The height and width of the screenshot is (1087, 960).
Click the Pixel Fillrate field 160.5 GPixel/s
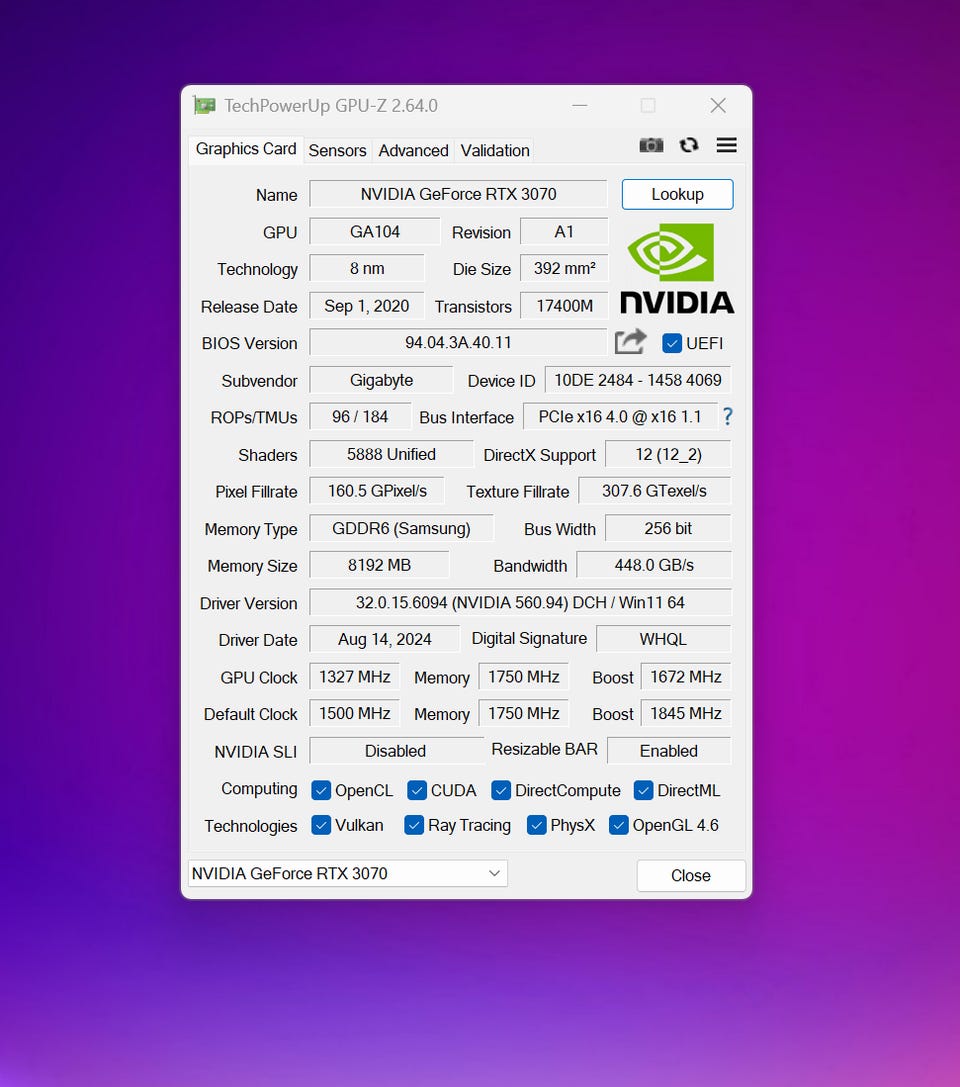click(x=376, y=491)
